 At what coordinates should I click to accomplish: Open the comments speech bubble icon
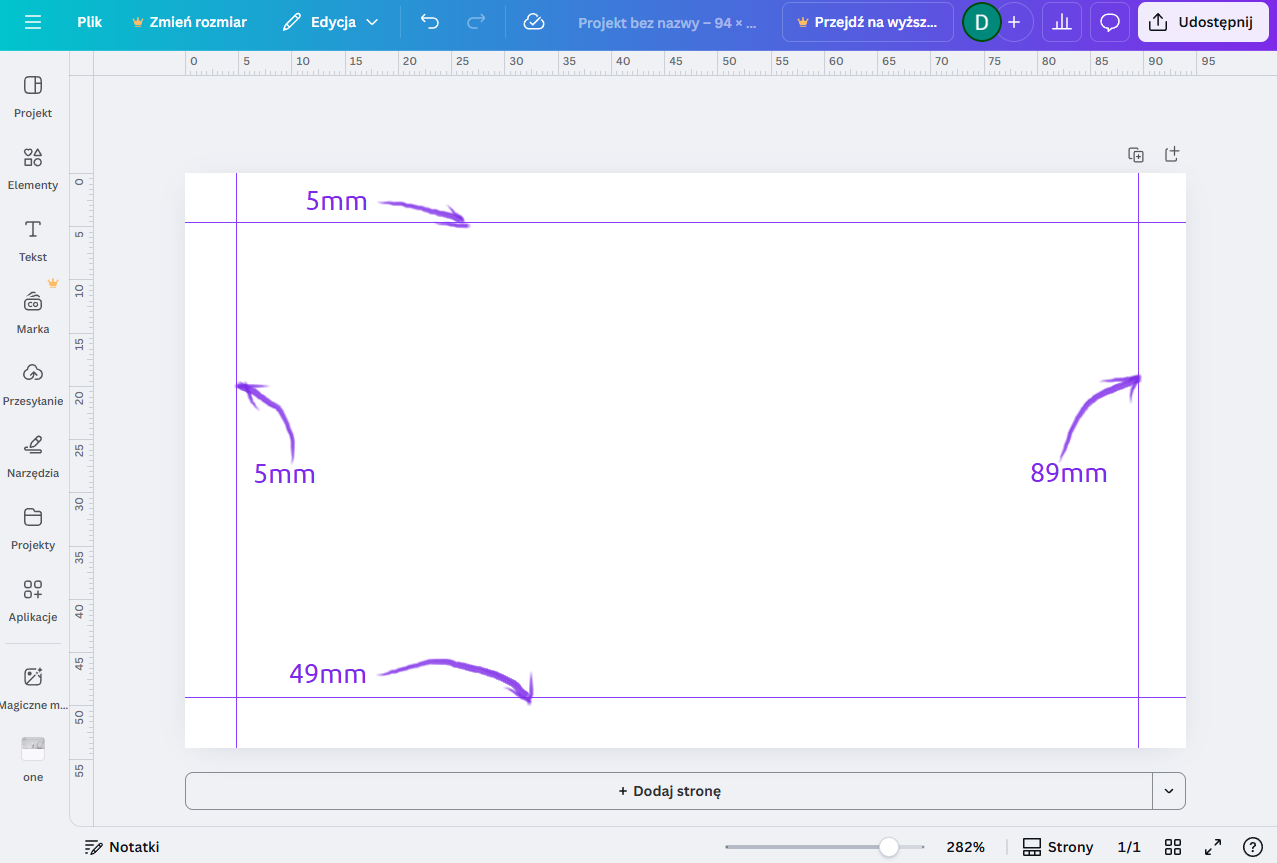(1109, 22)
